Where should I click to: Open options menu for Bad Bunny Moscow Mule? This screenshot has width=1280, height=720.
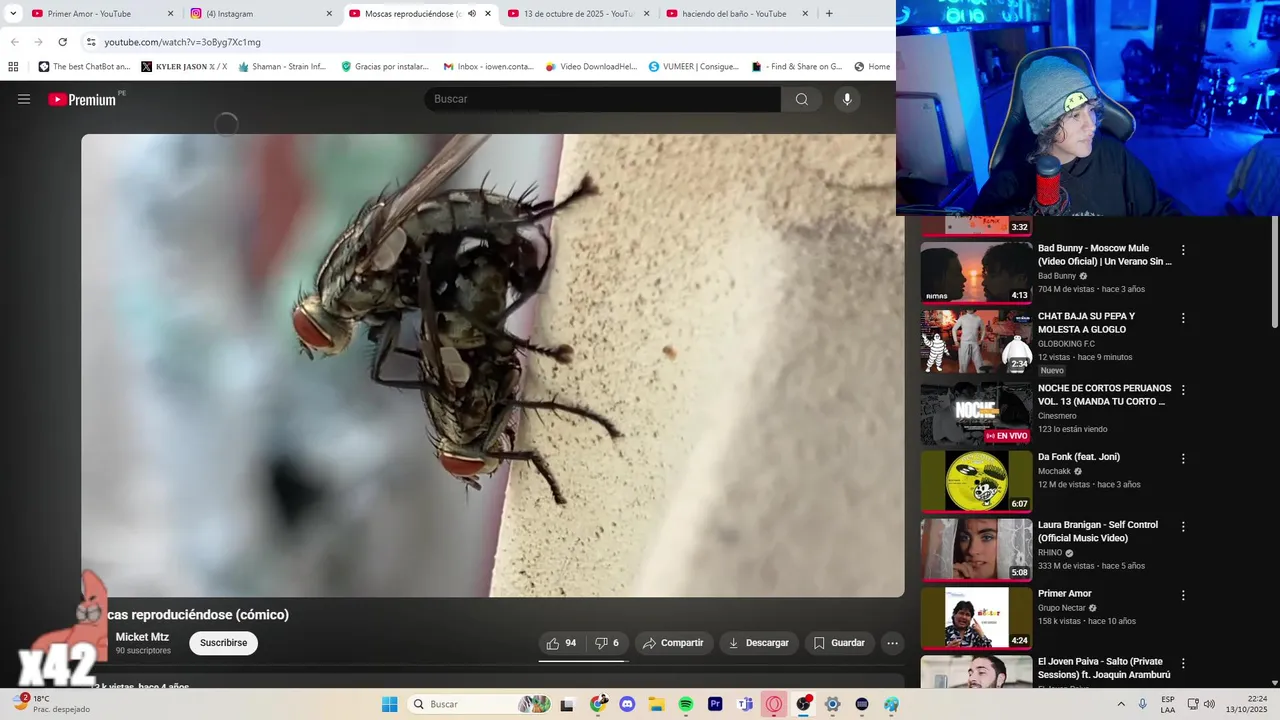[1183, 250]
